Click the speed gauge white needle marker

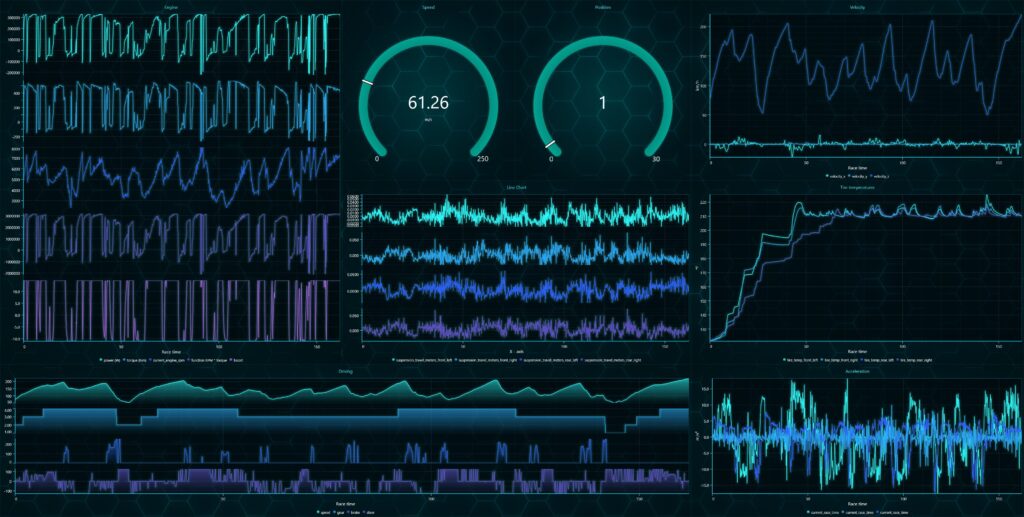[368, 82]
